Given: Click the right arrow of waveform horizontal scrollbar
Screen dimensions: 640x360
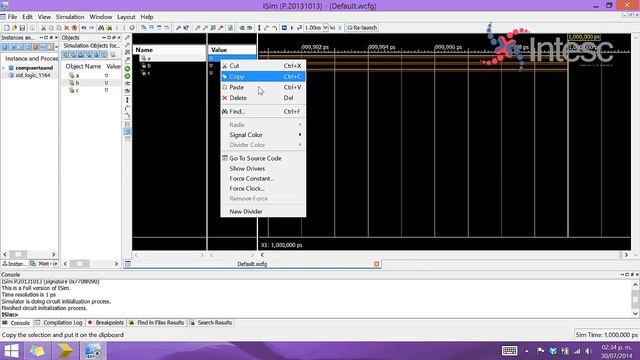Looking at the screenshot, I should pyautogui.click(x=626, y=255).
